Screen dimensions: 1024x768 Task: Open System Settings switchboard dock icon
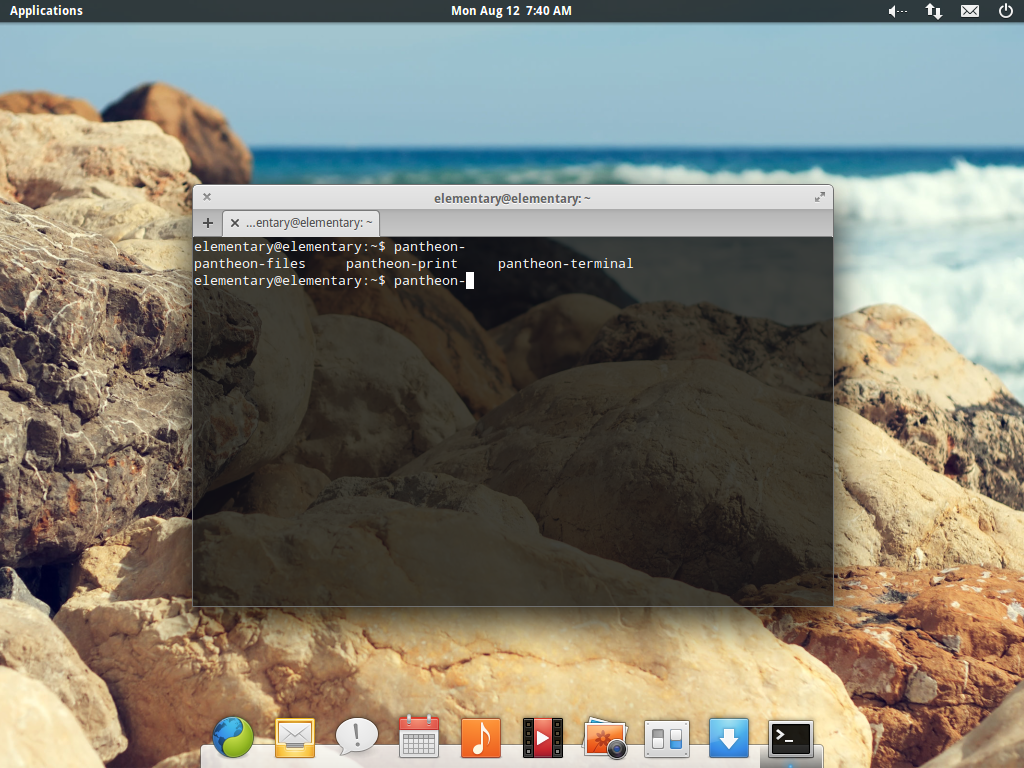(667, 739)
